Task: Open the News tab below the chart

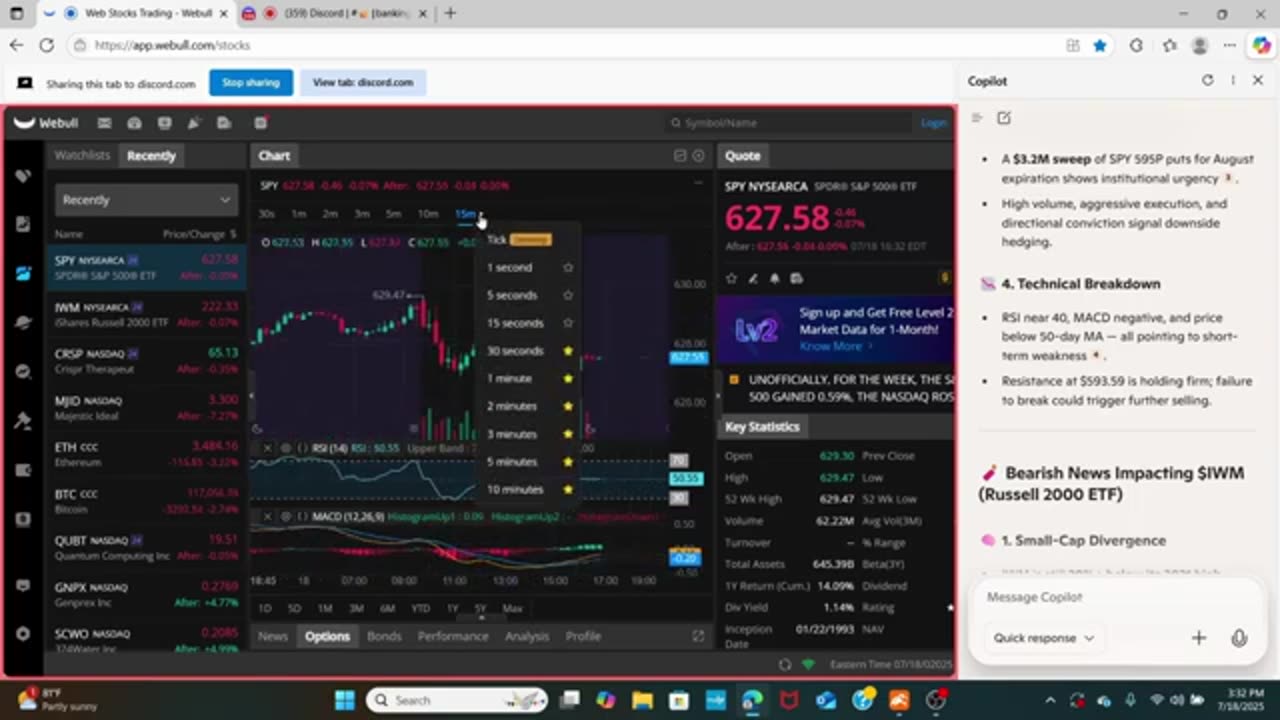Action: point(272,636)
